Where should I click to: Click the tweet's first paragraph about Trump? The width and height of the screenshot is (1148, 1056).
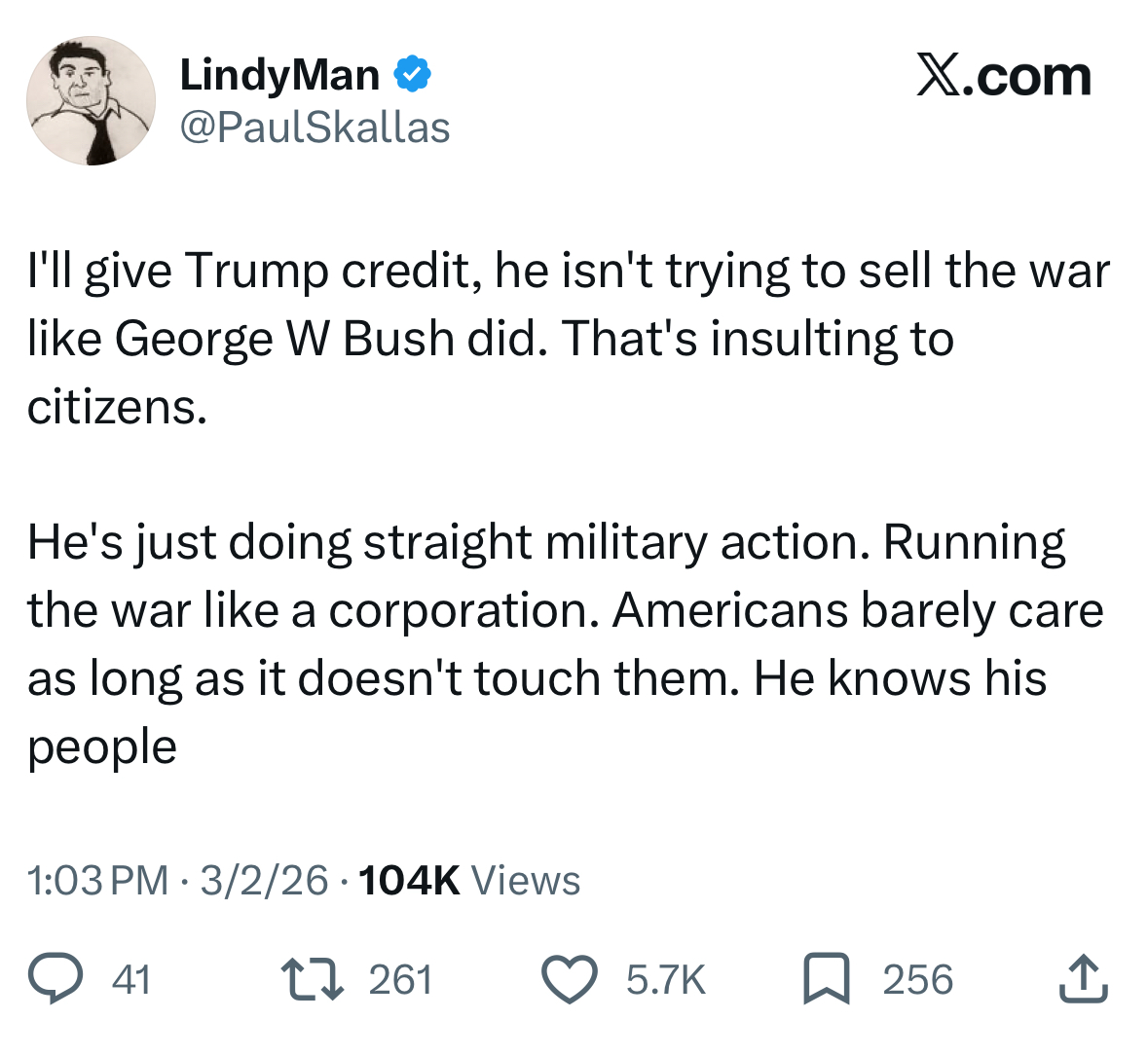click(569, 338)
